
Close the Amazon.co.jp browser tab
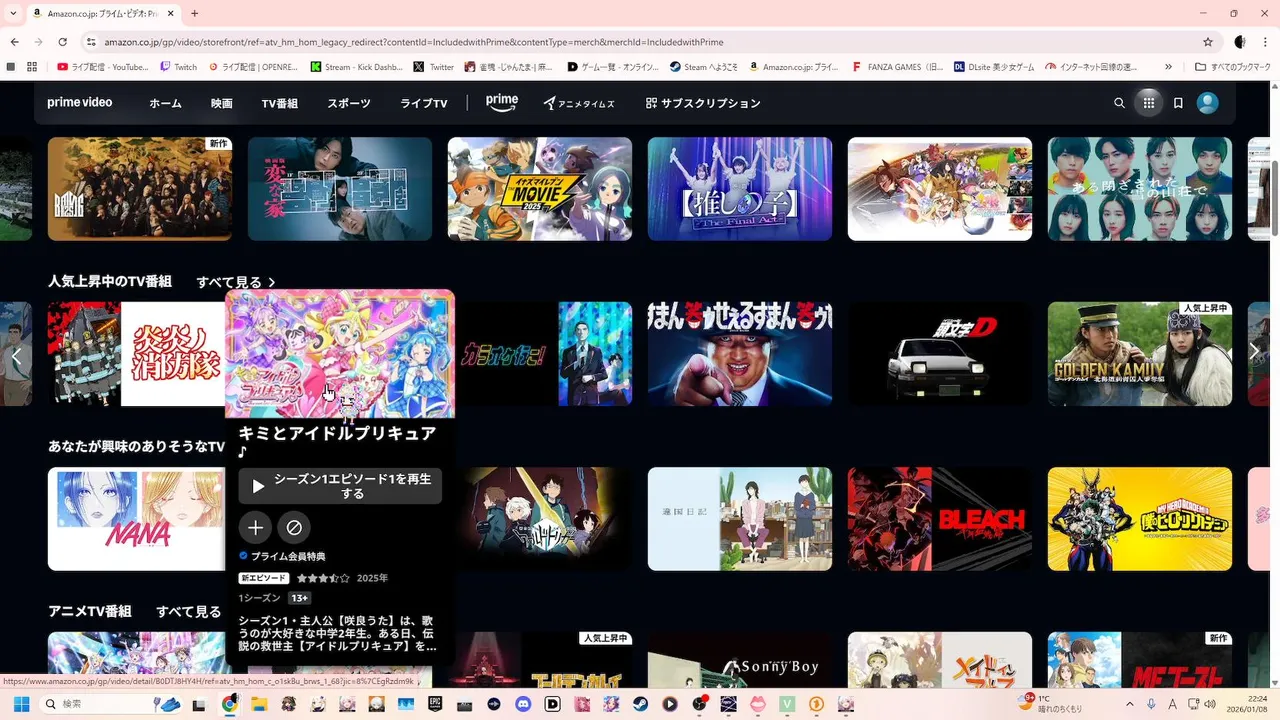point(170,14)
